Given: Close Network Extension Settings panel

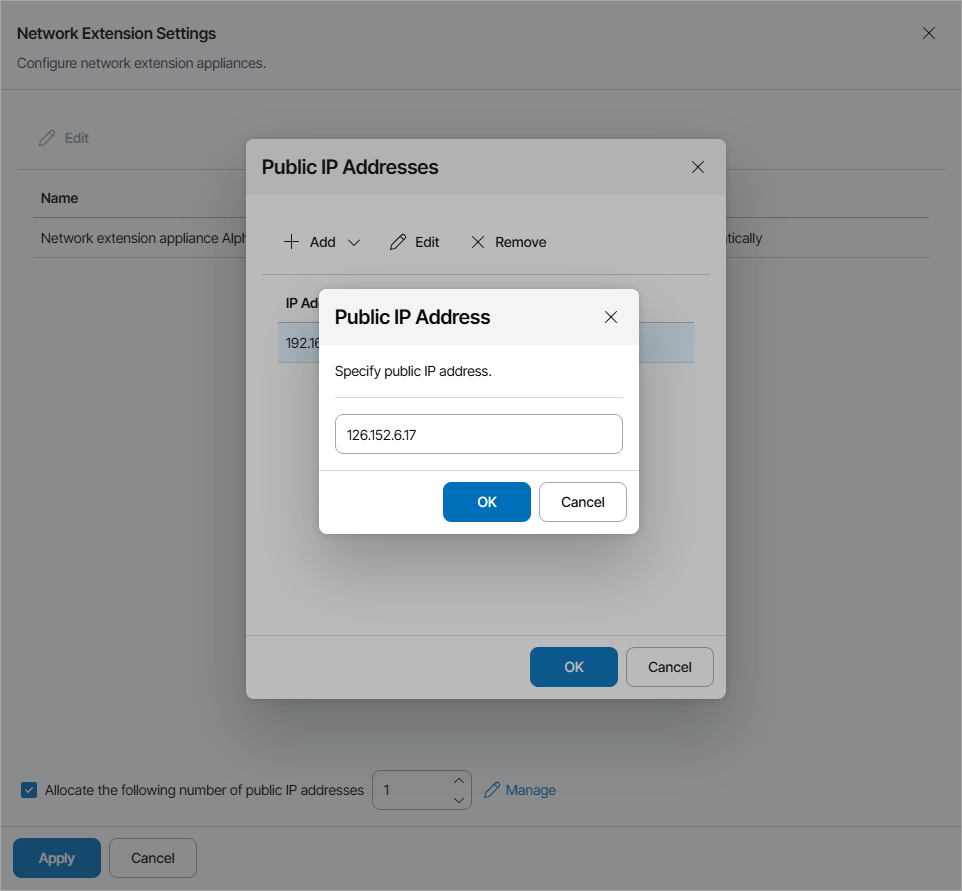Looking at the screenshot, I should pos(929,33).
